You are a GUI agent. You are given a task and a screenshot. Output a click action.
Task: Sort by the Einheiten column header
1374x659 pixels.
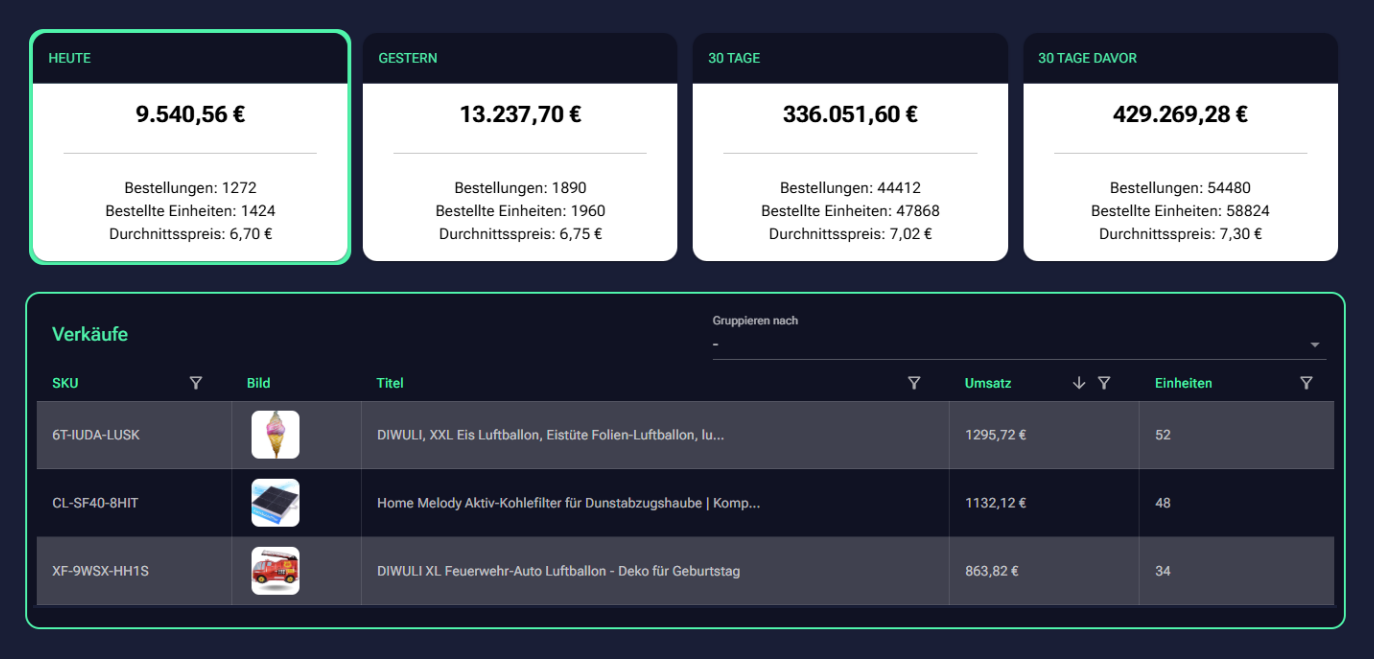click(x=1183, y=383)
